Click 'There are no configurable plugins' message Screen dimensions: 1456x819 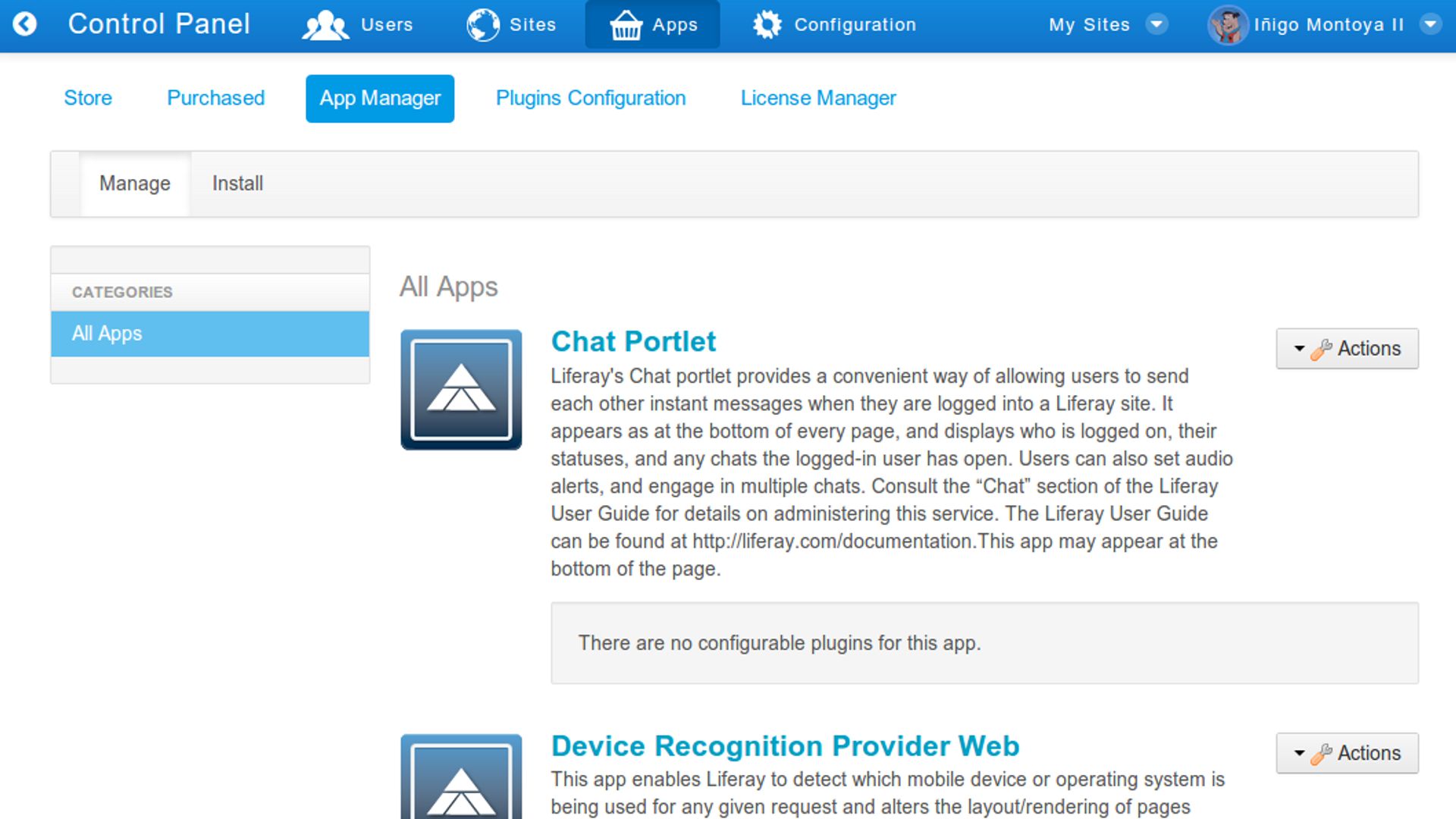click(780, 643)
